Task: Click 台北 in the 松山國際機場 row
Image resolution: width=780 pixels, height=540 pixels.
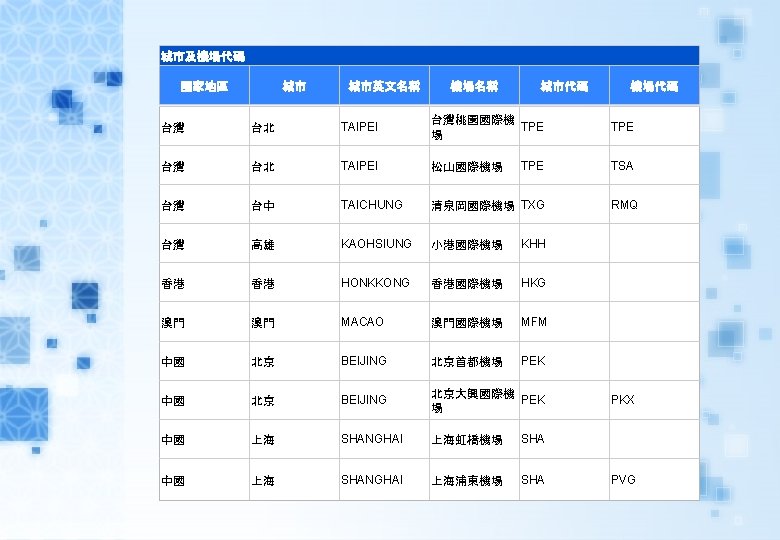Action: point(263,167)
